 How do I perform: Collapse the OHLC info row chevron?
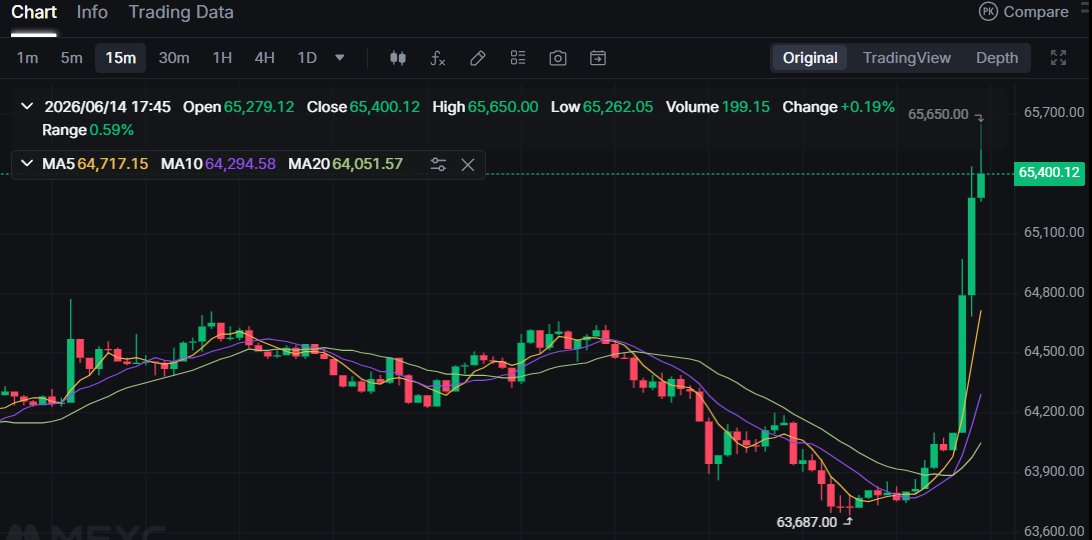[x=27, y=107]
